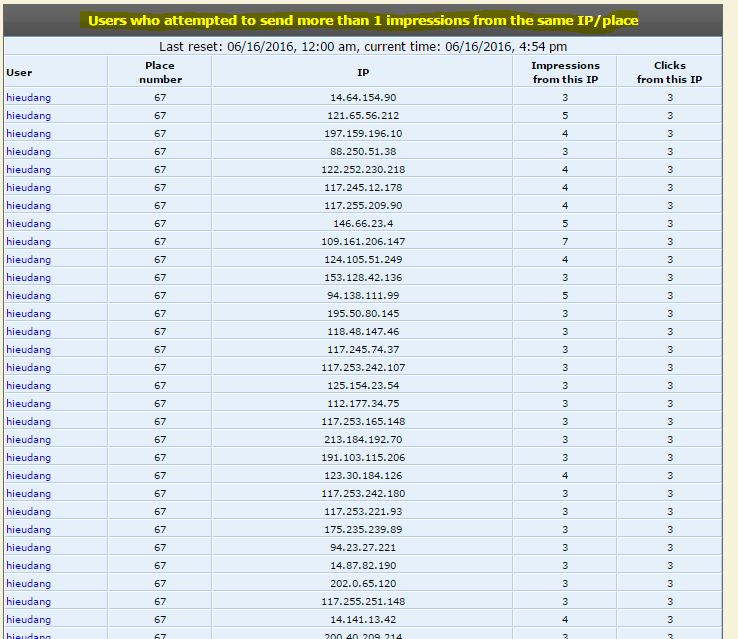Select IP address 94.138.111.99

point(363,296)
